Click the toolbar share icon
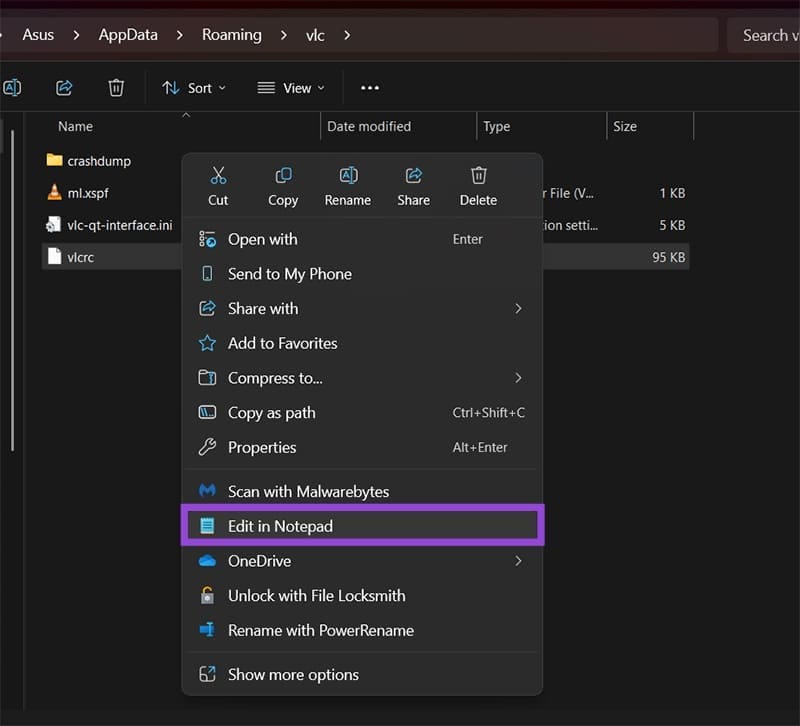 coord(64,88)
